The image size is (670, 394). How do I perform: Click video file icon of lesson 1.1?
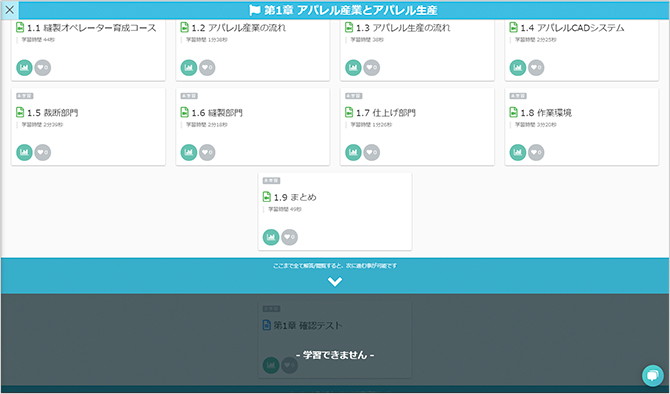pyautogui.click(x=20, y=27)
